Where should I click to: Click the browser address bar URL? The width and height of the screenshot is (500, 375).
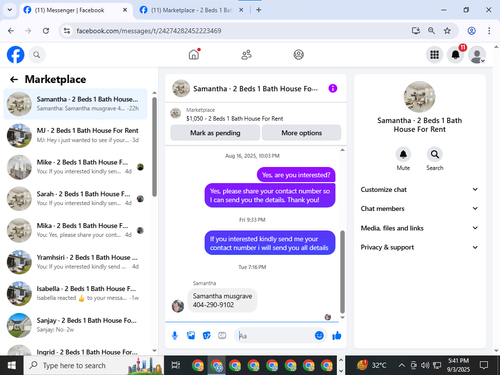148,31
